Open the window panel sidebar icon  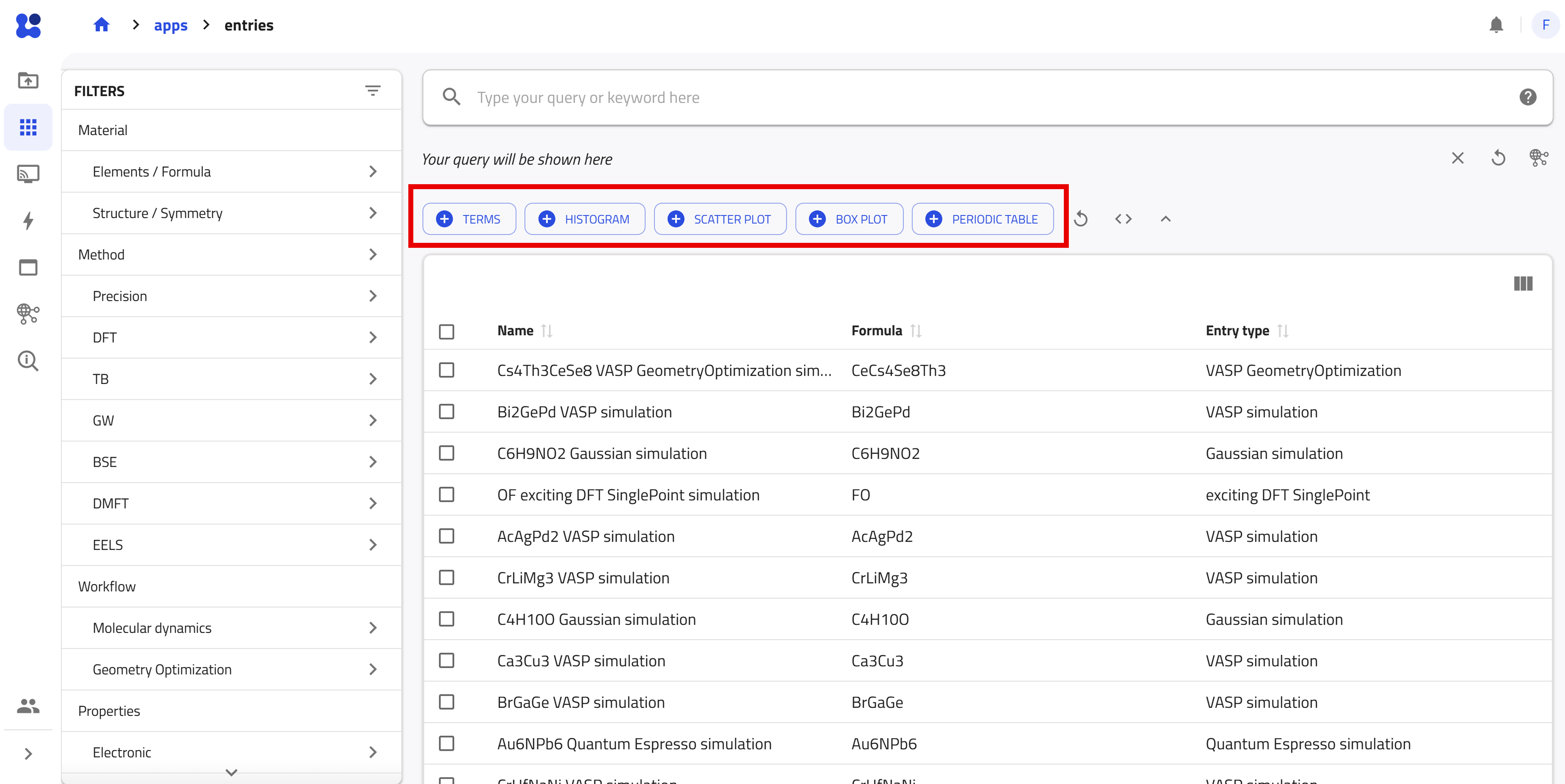tap(28, 267)
